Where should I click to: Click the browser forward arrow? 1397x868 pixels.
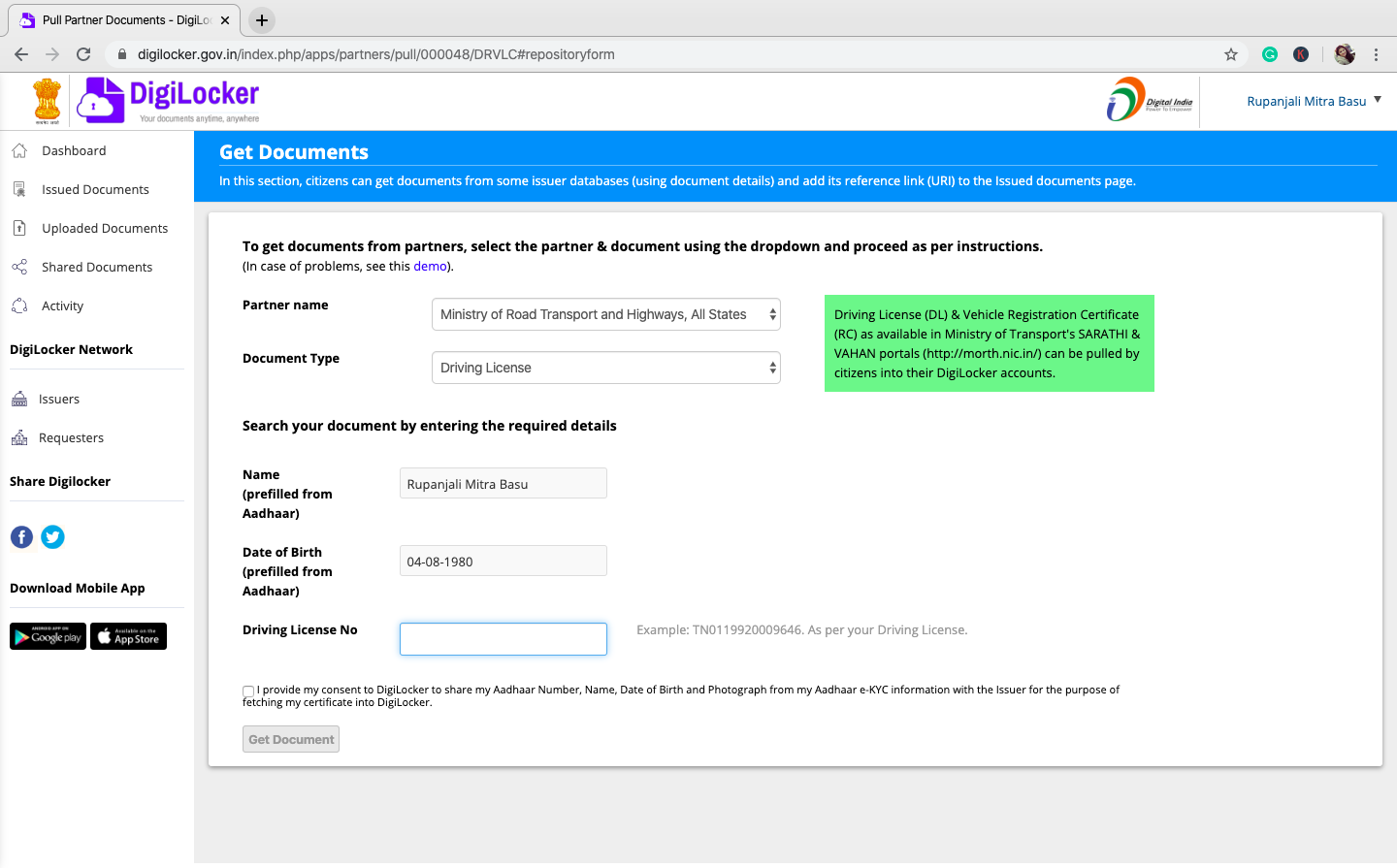click(52, 54)
